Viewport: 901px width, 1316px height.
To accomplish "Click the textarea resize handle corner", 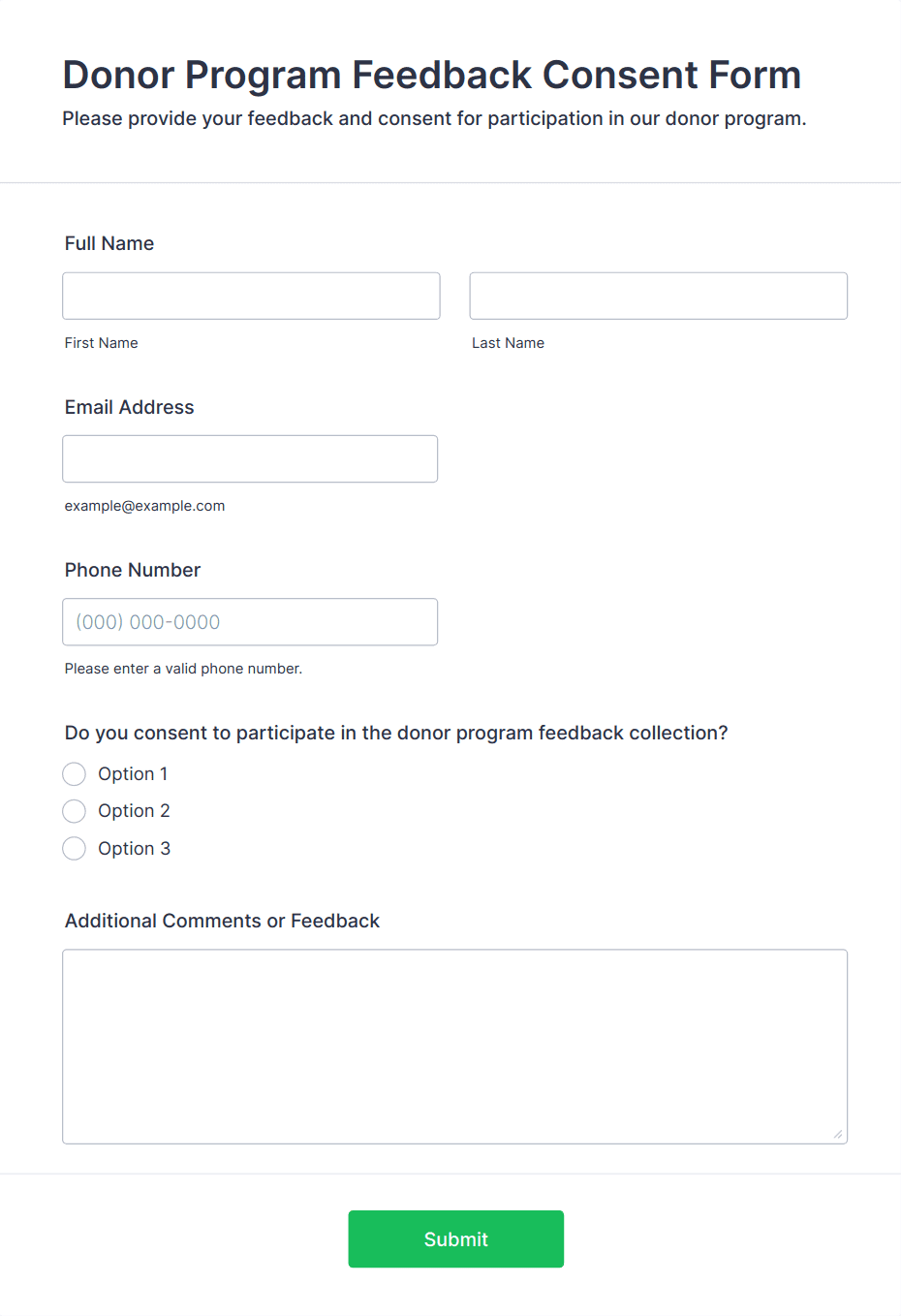I will click(838, 1135).
